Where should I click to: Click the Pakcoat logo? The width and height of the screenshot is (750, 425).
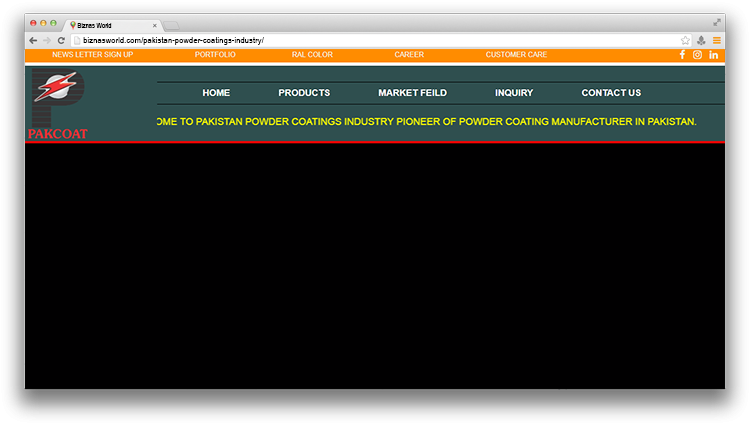tap(58, 104)
